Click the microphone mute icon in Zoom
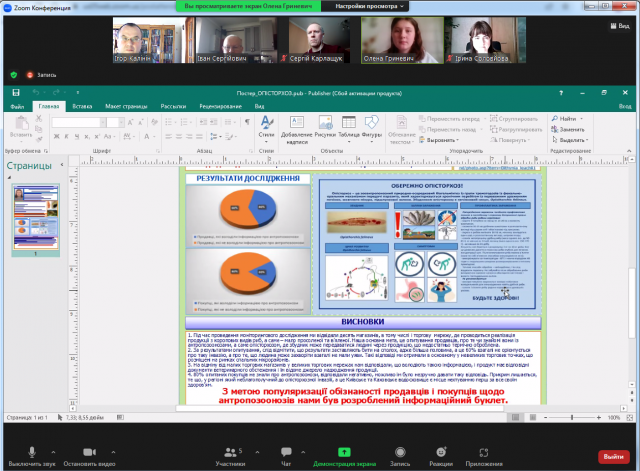Screen dimensions: 640x471 click(31, 450)
